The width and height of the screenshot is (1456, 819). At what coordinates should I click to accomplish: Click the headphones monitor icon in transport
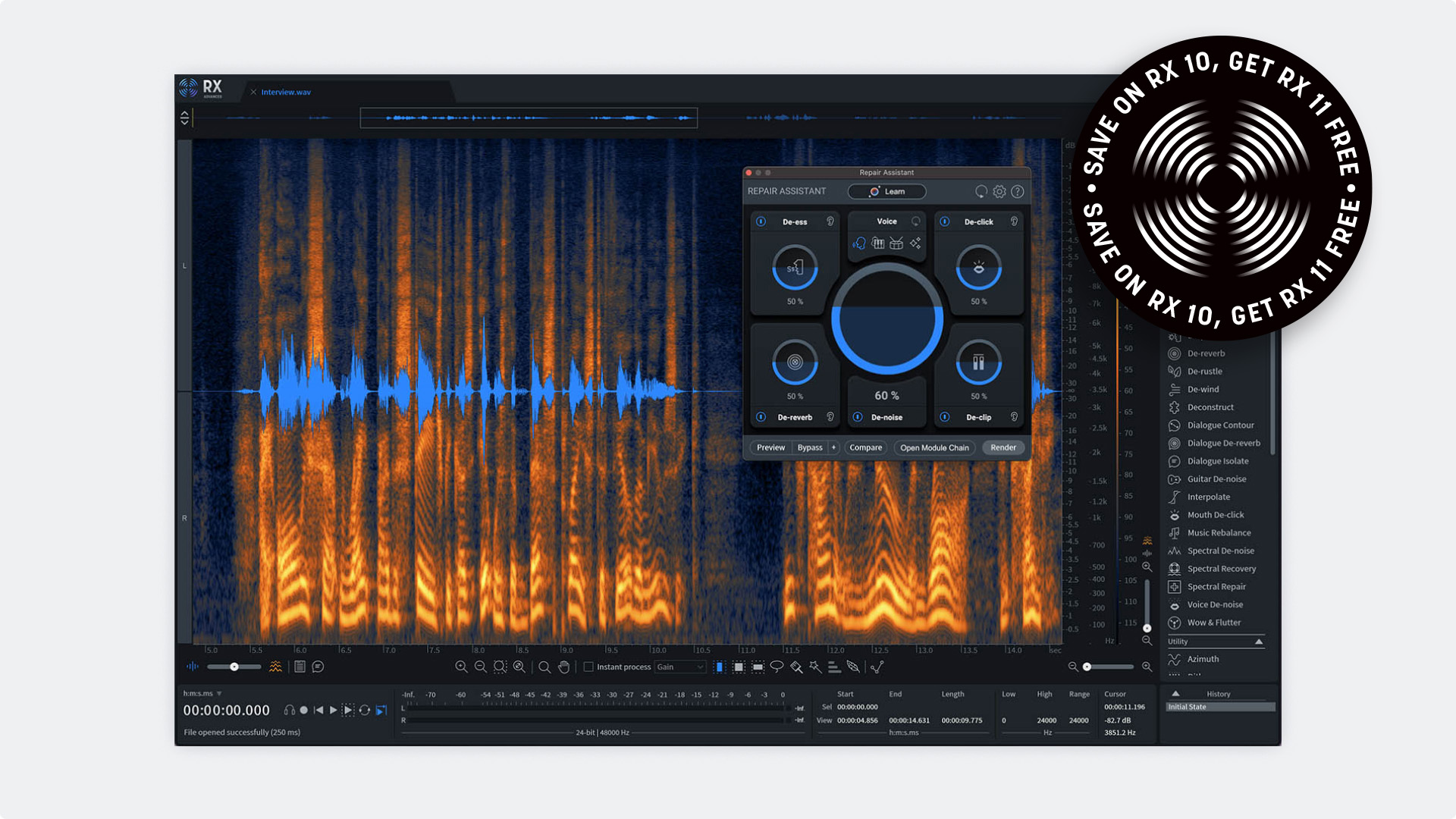pyautogui.click(x=289, y=711)
